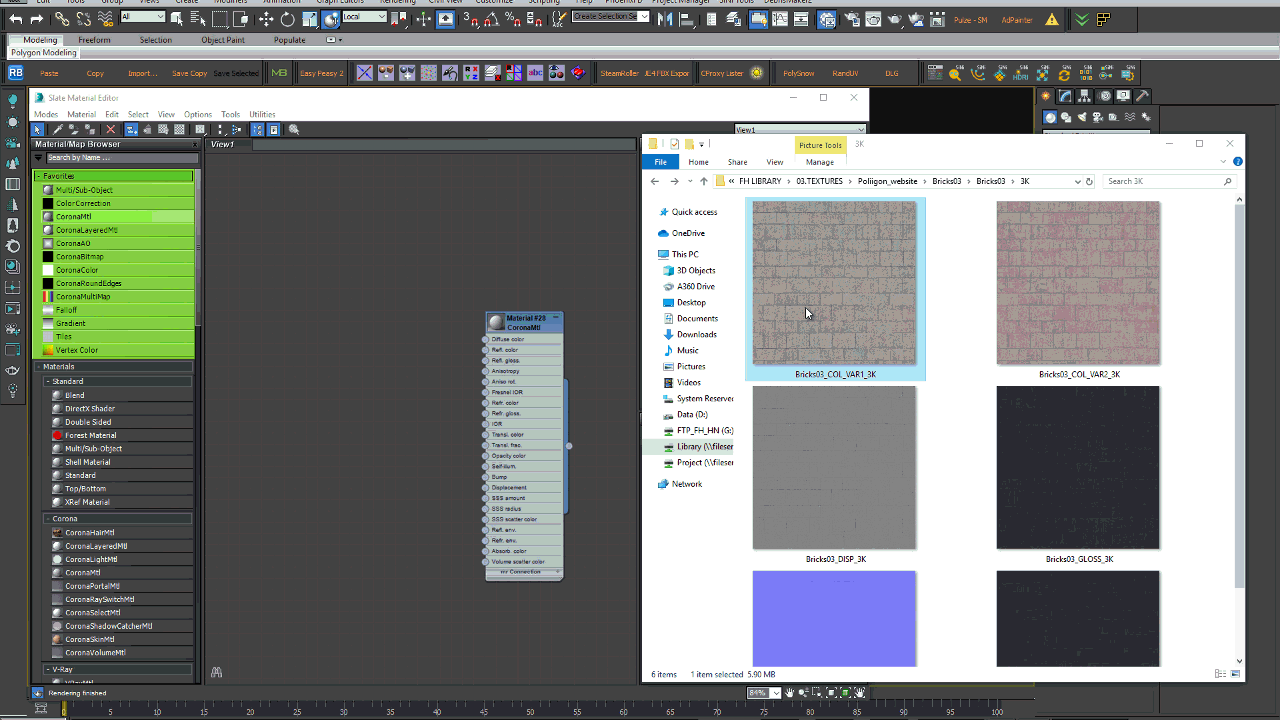The width and height of the screenshot is (1280, 720).
Task: Click the Pick Material eyedropper icon
Action: [x=58, y=130]
